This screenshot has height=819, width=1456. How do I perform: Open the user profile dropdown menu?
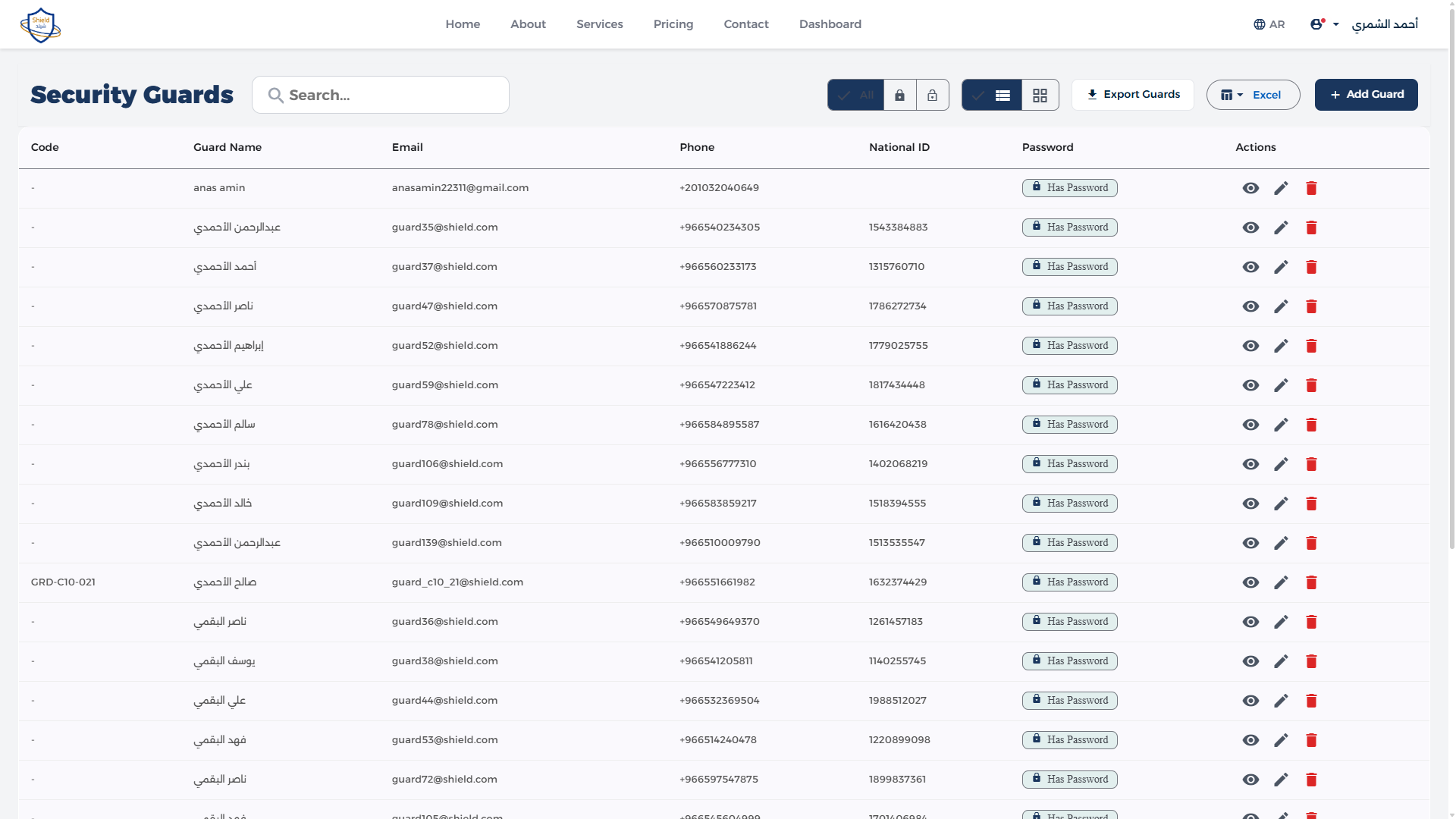pyautogui.click(x=1323, y=24)
